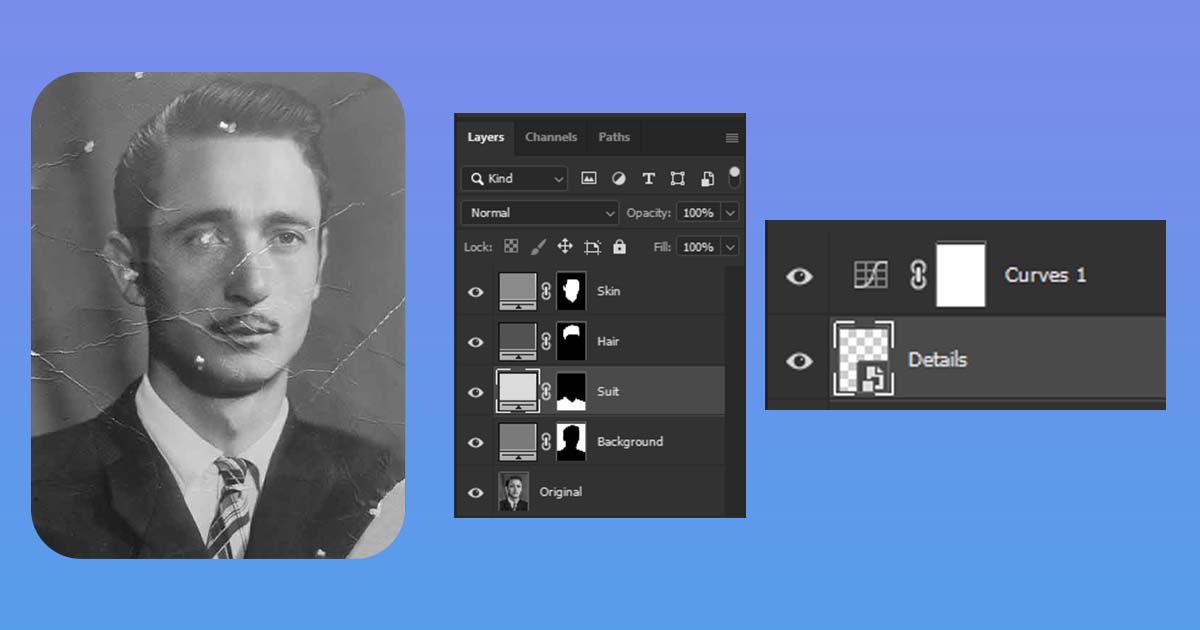Screen dimensions: 1200x630
Task: Toggle visibility of the Hair layer
Action: click(x=476, y=341)
